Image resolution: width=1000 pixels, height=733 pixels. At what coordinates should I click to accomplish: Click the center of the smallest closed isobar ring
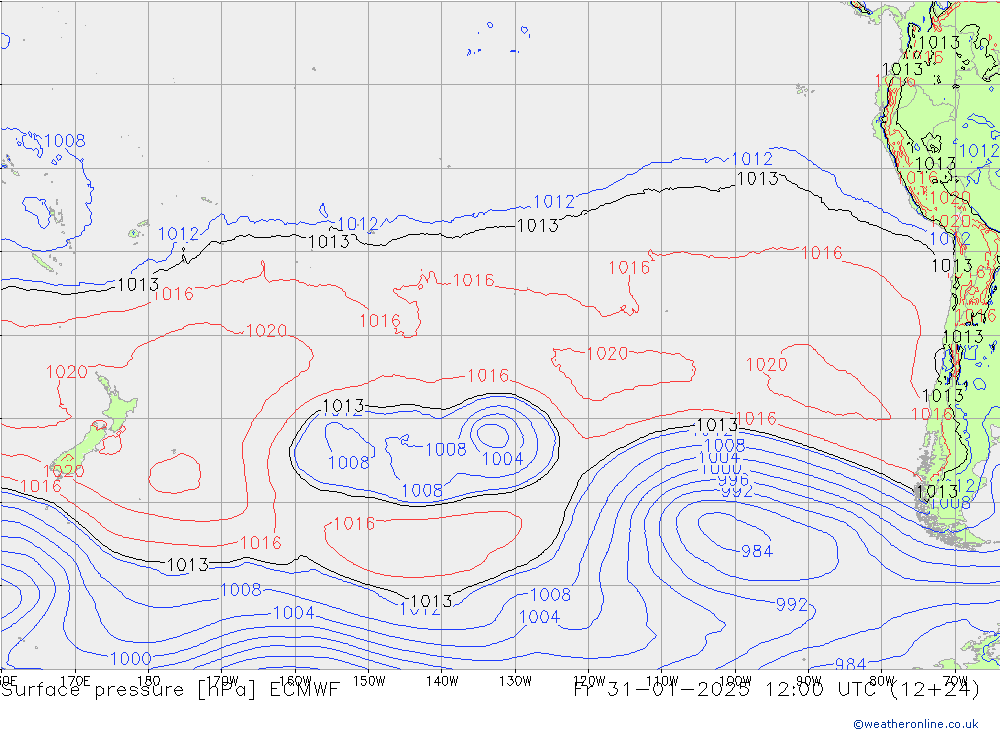click(x=491, y=434)
